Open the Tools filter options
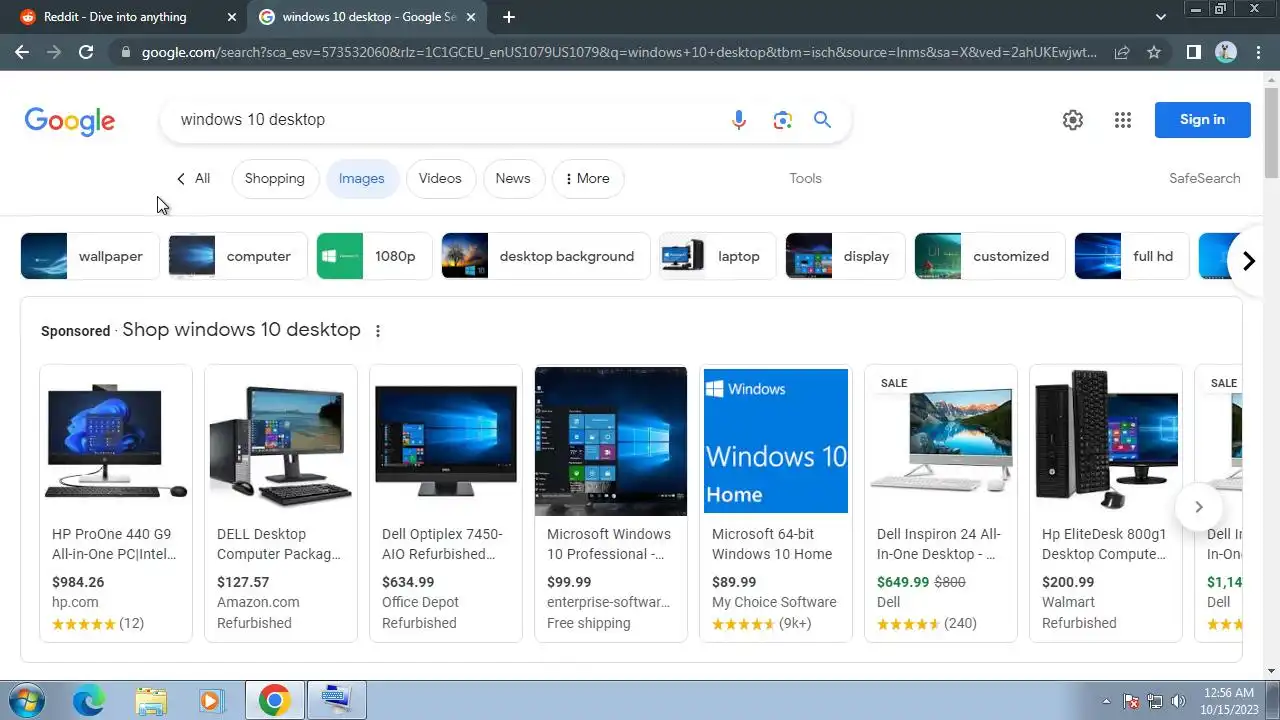 805,178
